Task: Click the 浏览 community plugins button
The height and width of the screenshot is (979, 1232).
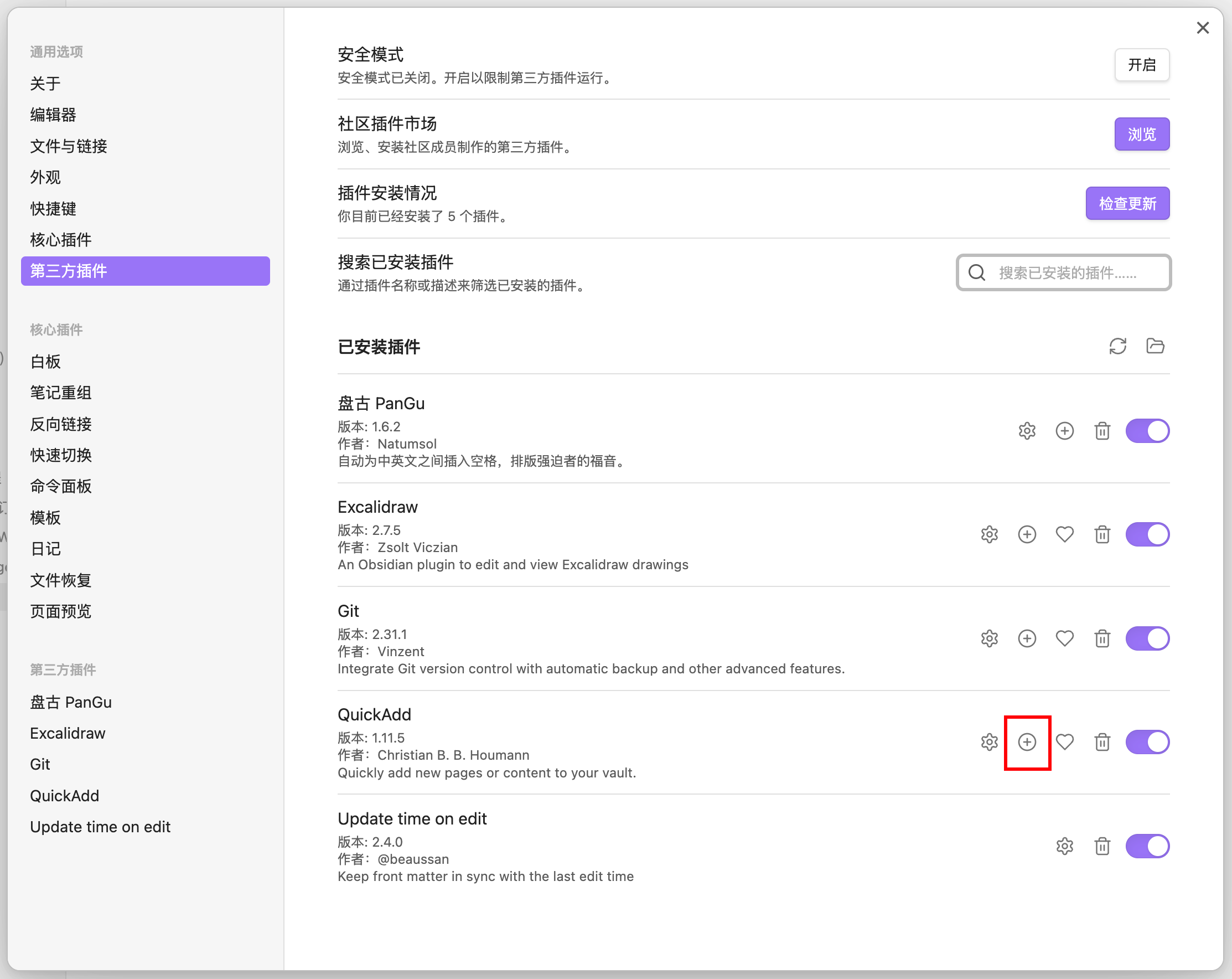Action: pyautogui.click(x=1141, y=135)
